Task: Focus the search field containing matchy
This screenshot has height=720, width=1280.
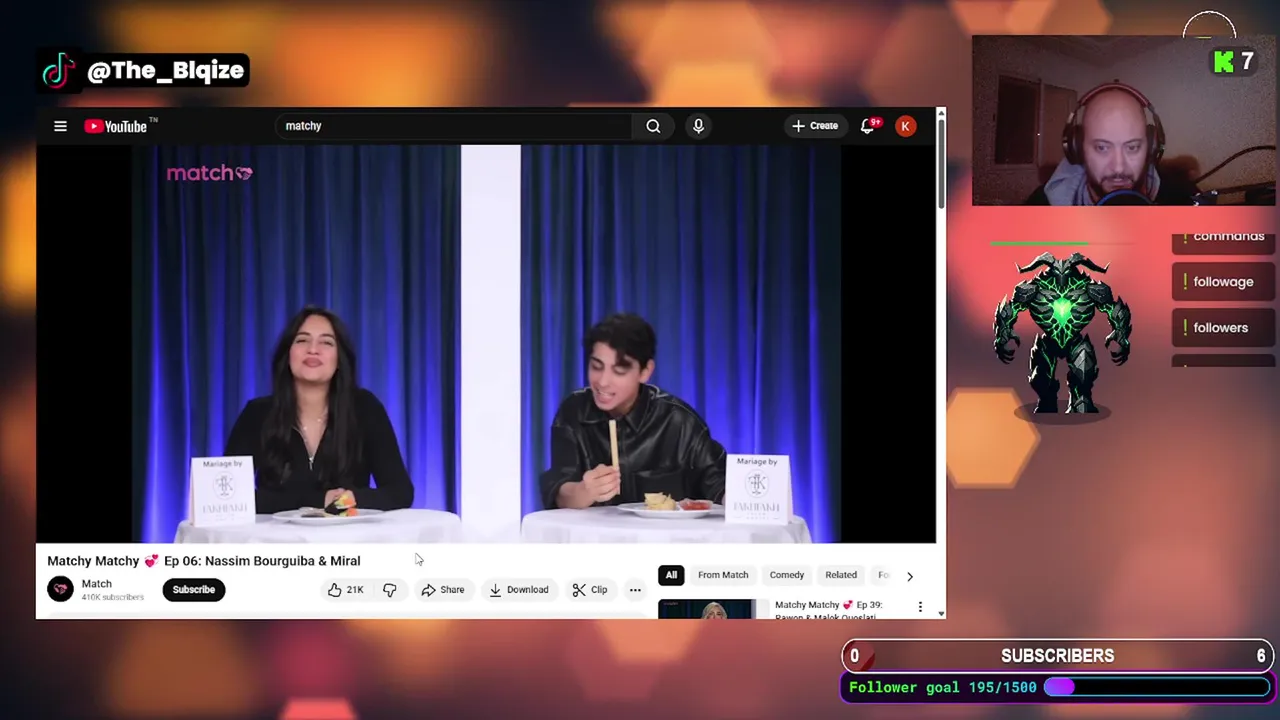Action: pos(454,126)
